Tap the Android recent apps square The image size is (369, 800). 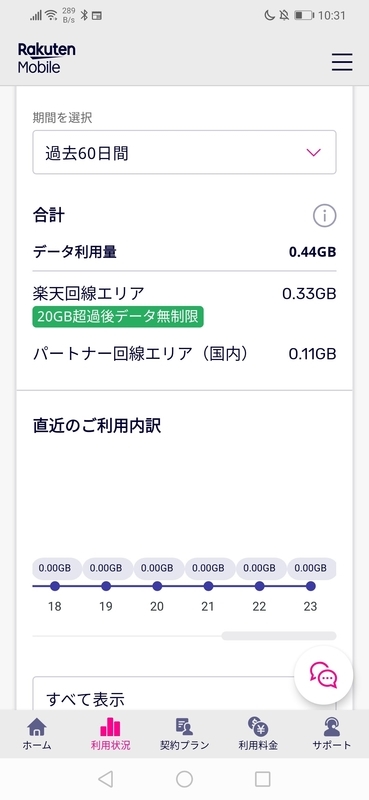[262, 779]
